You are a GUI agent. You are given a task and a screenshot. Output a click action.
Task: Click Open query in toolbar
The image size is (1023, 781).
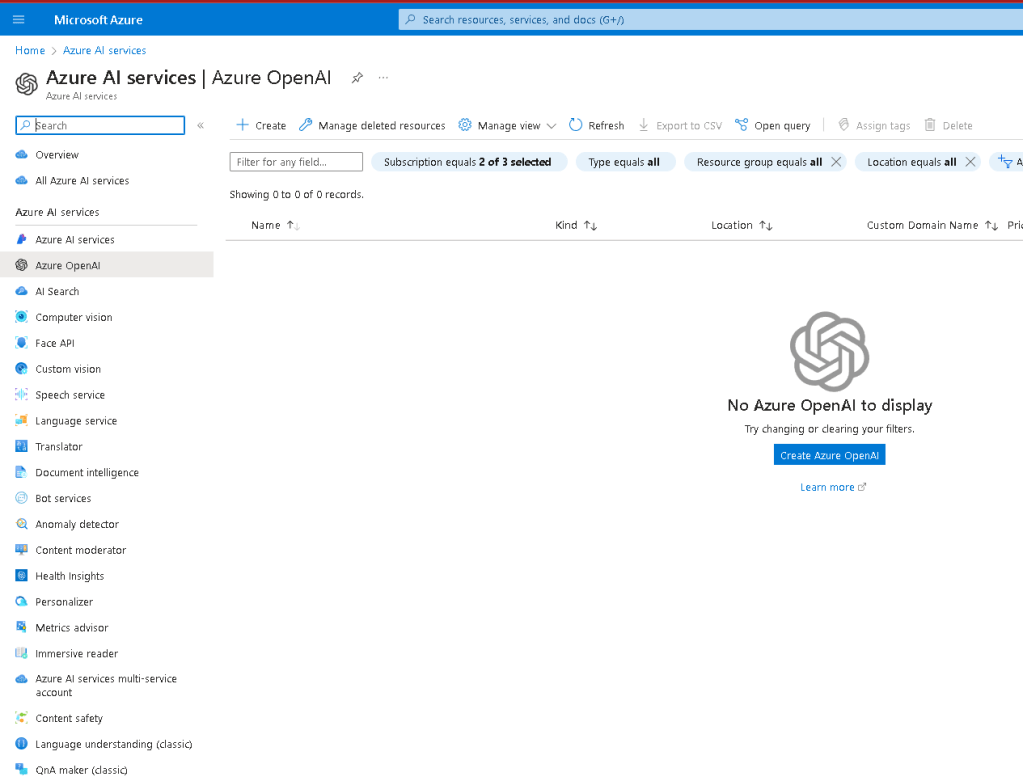(772, 125)
